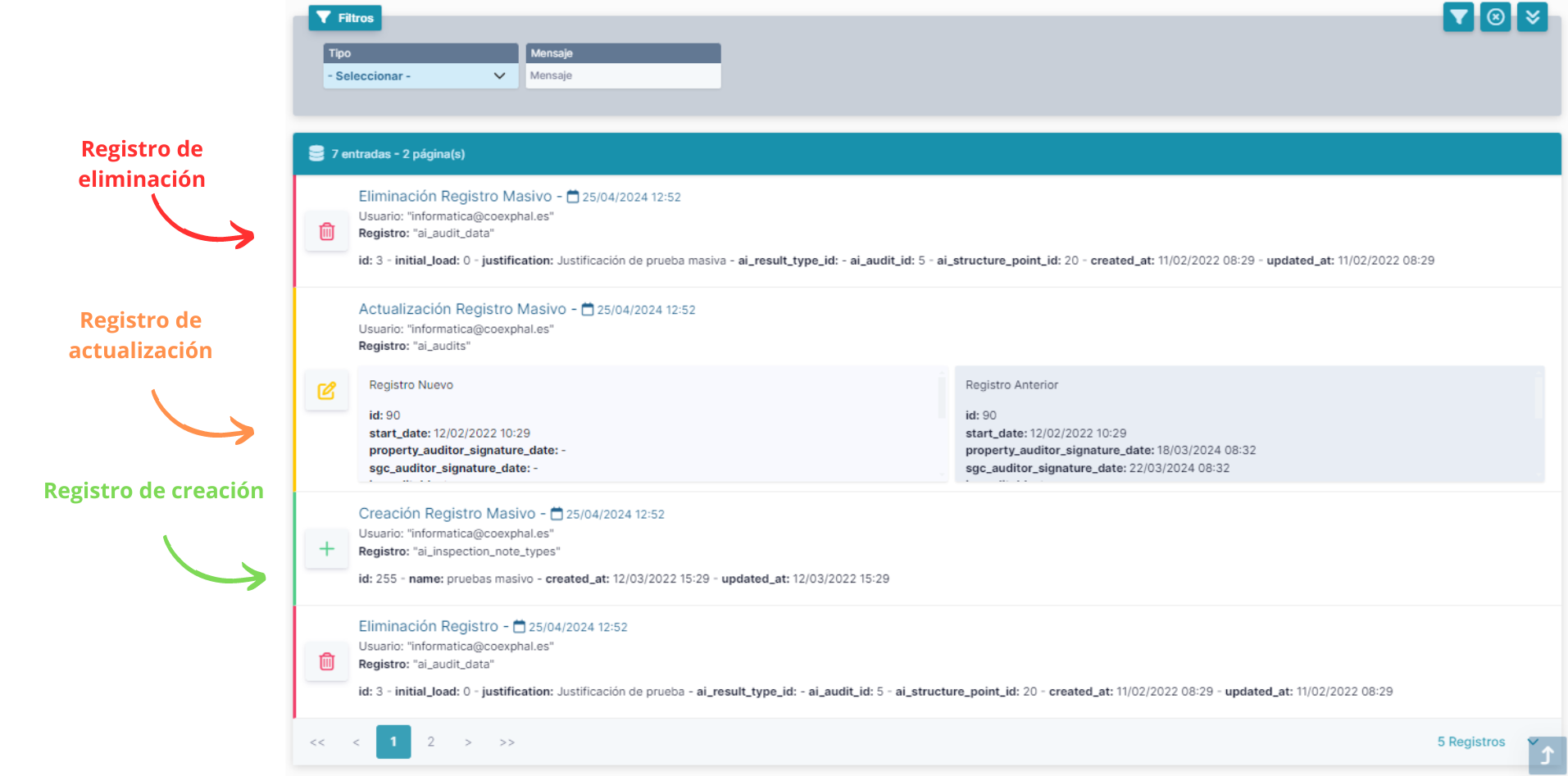Open the 5 Registros page size dropdown
The height and width of the screenshot is (776, 1568).
click(1484, 742)
